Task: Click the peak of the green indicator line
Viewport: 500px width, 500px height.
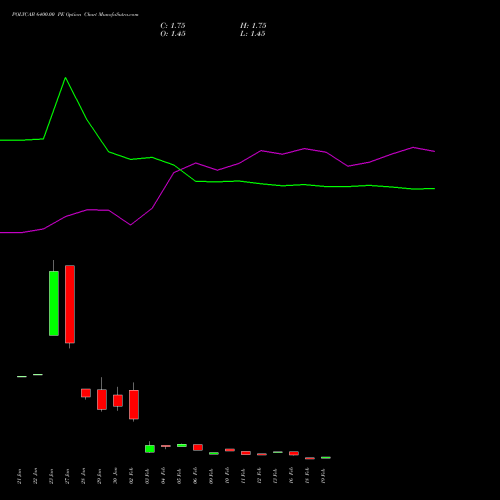Action: pyautogui.click(x=65, y=78)
